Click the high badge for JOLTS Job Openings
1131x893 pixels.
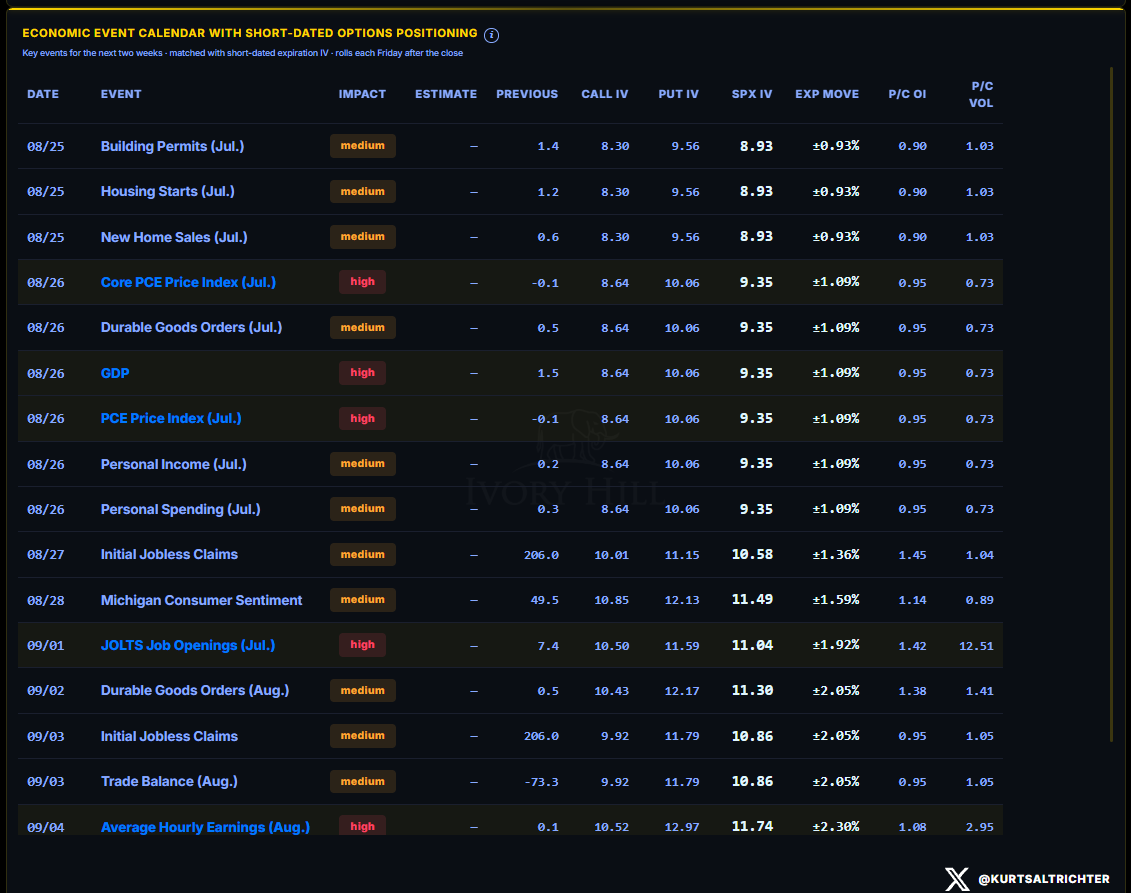tap(362, 645)
